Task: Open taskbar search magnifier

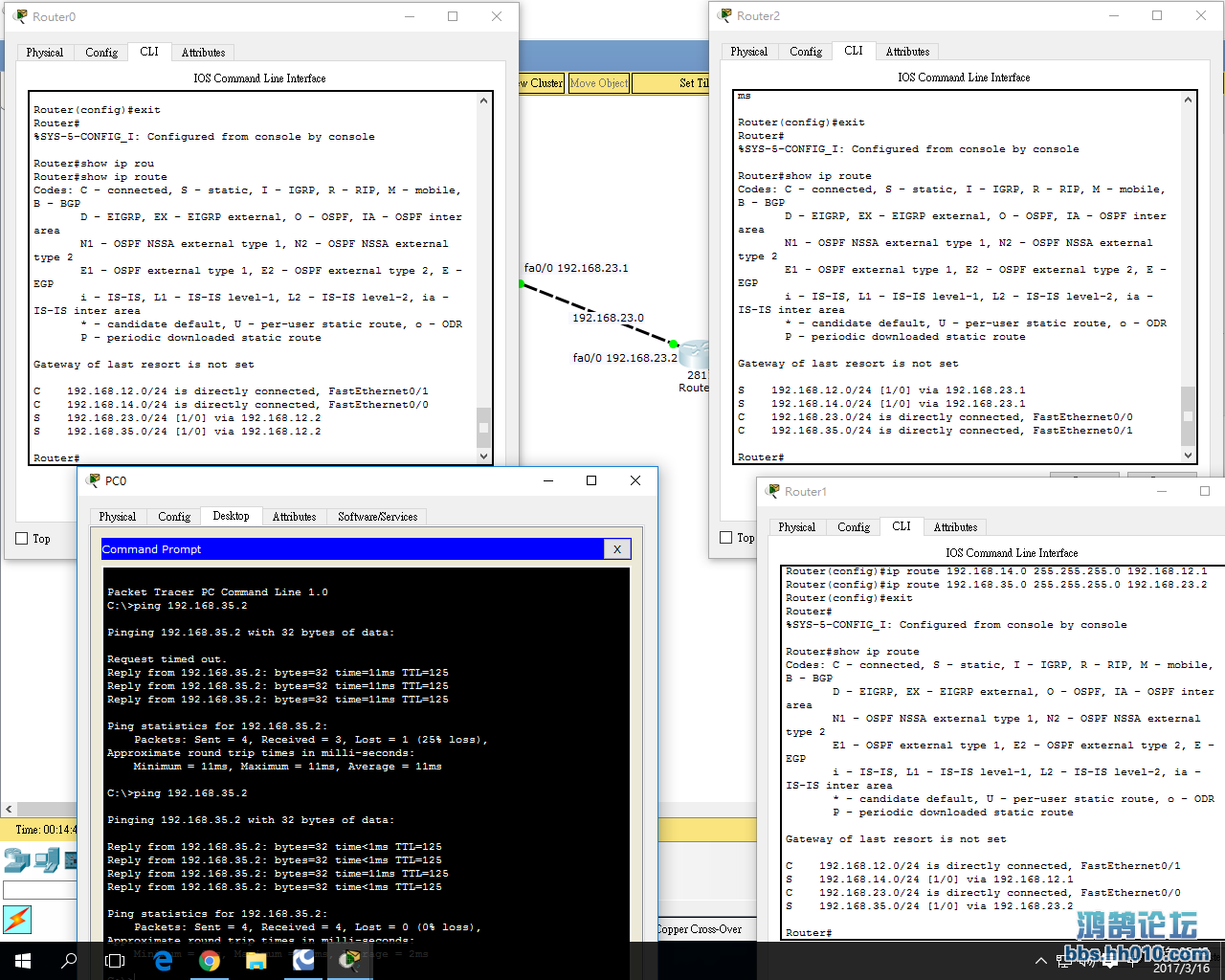Action: 69,960
